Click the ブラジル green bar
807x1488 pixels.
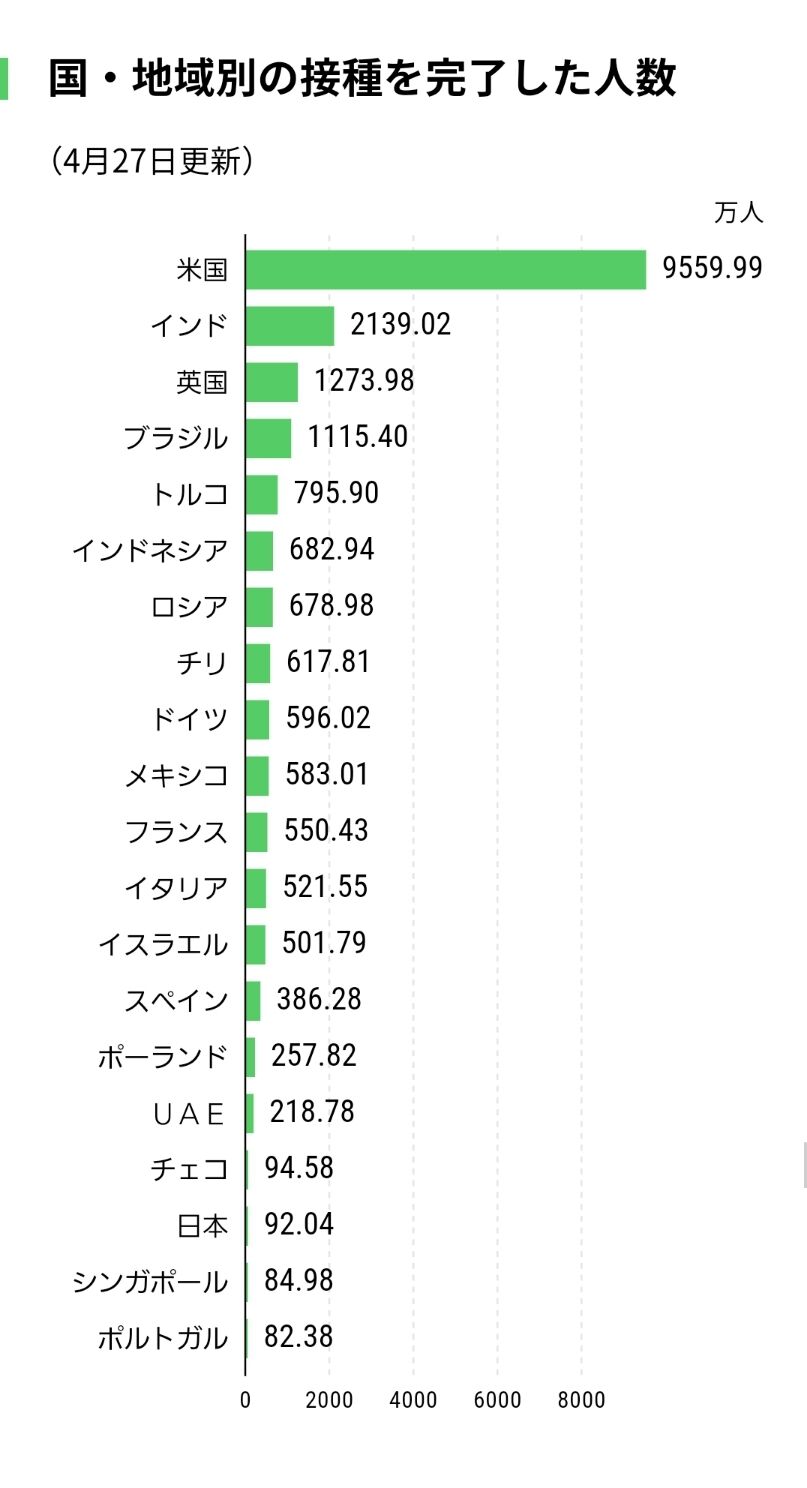tap(268, 437)
